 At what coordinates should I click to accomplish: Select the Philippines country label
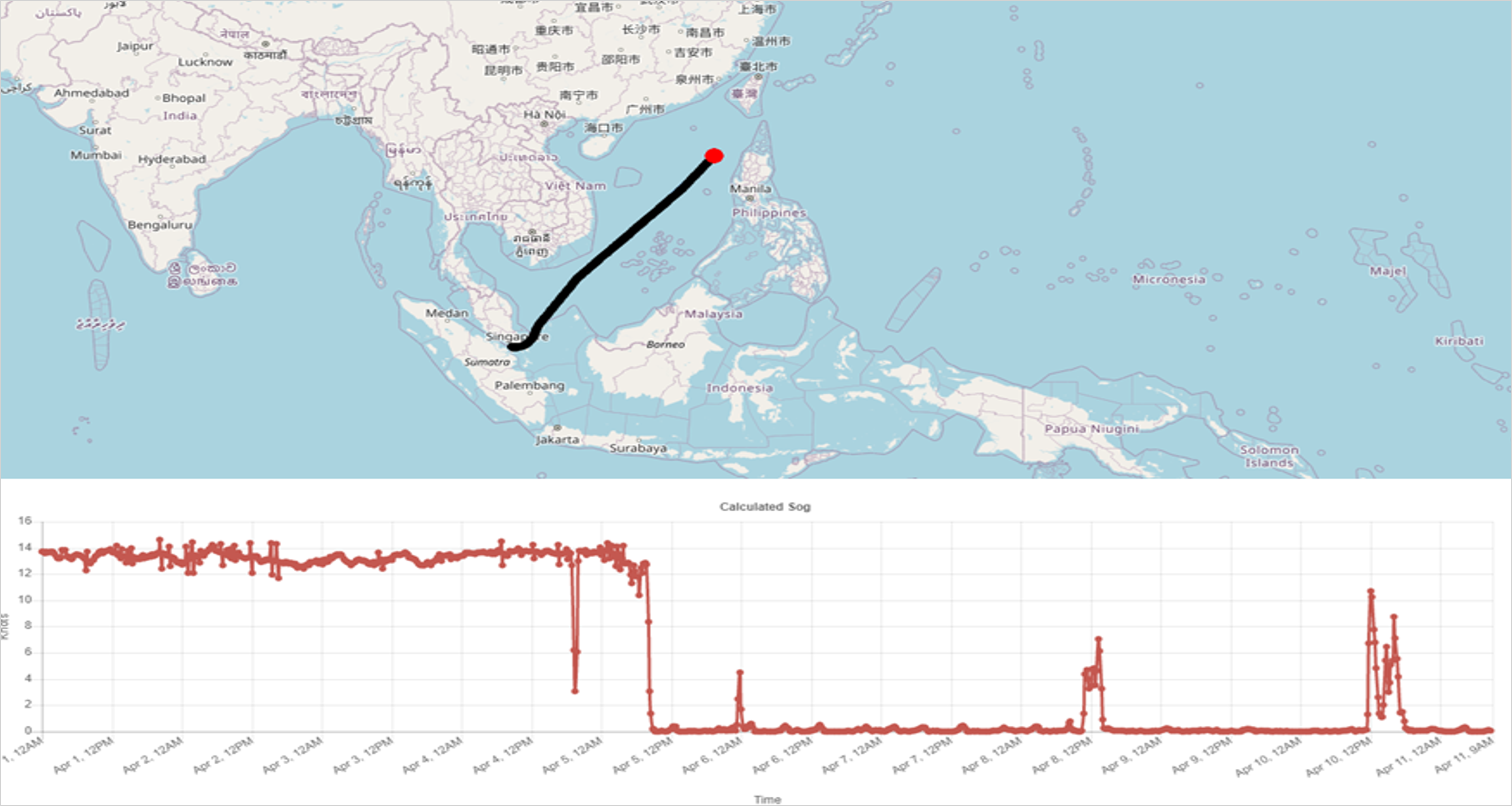(769, 212)
